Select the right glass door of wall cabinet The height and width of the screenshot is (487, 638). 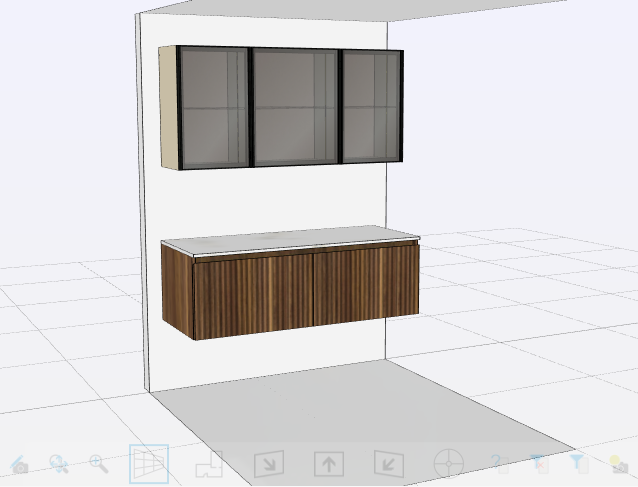(371, 105)
